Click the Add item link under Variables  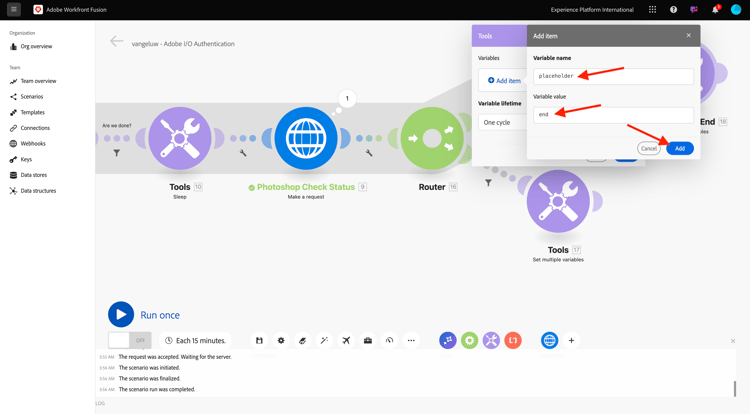click(504, 81)
